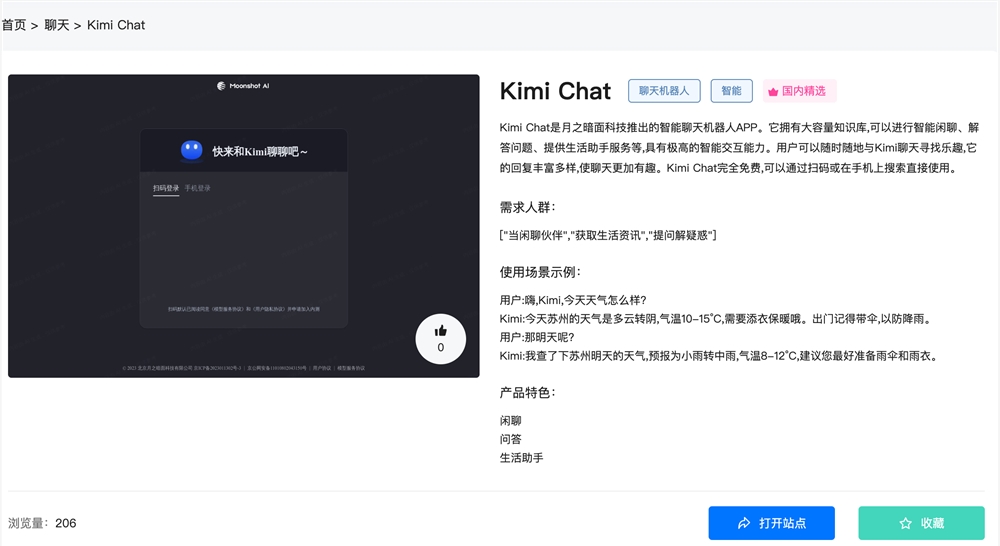Image resolution: width=1000 pixels, height=546 pixels.
Task: Click the blue Kimi mascot avatar
Action: tap(191, 151)
